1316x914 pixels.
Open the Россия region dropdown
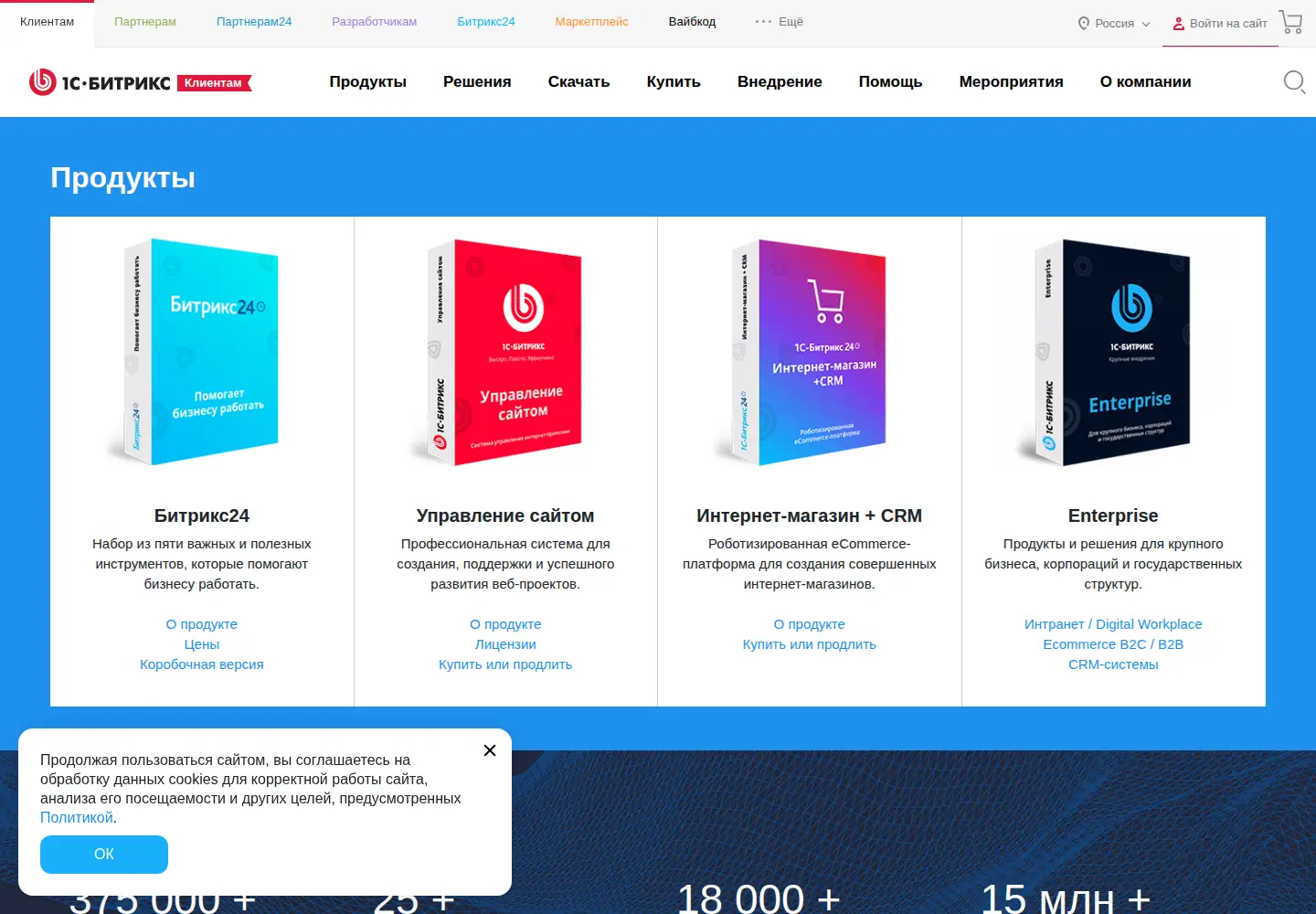pyautogui.click(x=1114, y=23)
